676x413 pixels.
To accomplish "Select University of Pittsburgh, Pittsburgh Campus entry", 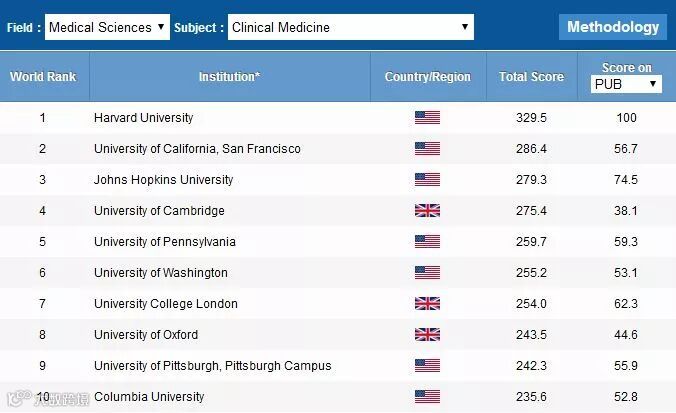I will click(x=212, y=366).
